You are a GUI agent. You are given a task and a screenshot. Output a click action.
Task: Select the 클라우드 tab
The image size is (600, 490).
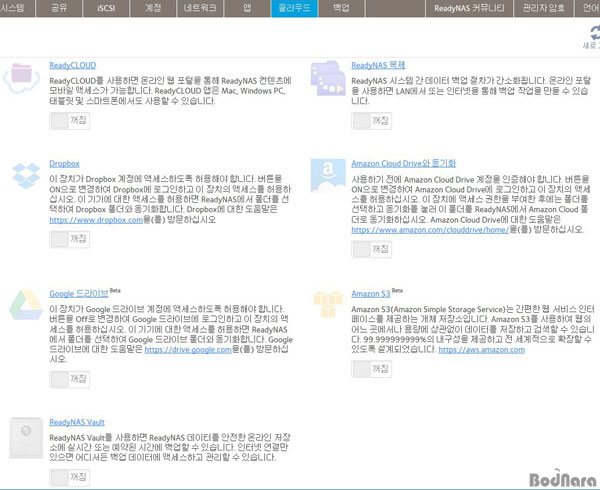click(294, 8)
